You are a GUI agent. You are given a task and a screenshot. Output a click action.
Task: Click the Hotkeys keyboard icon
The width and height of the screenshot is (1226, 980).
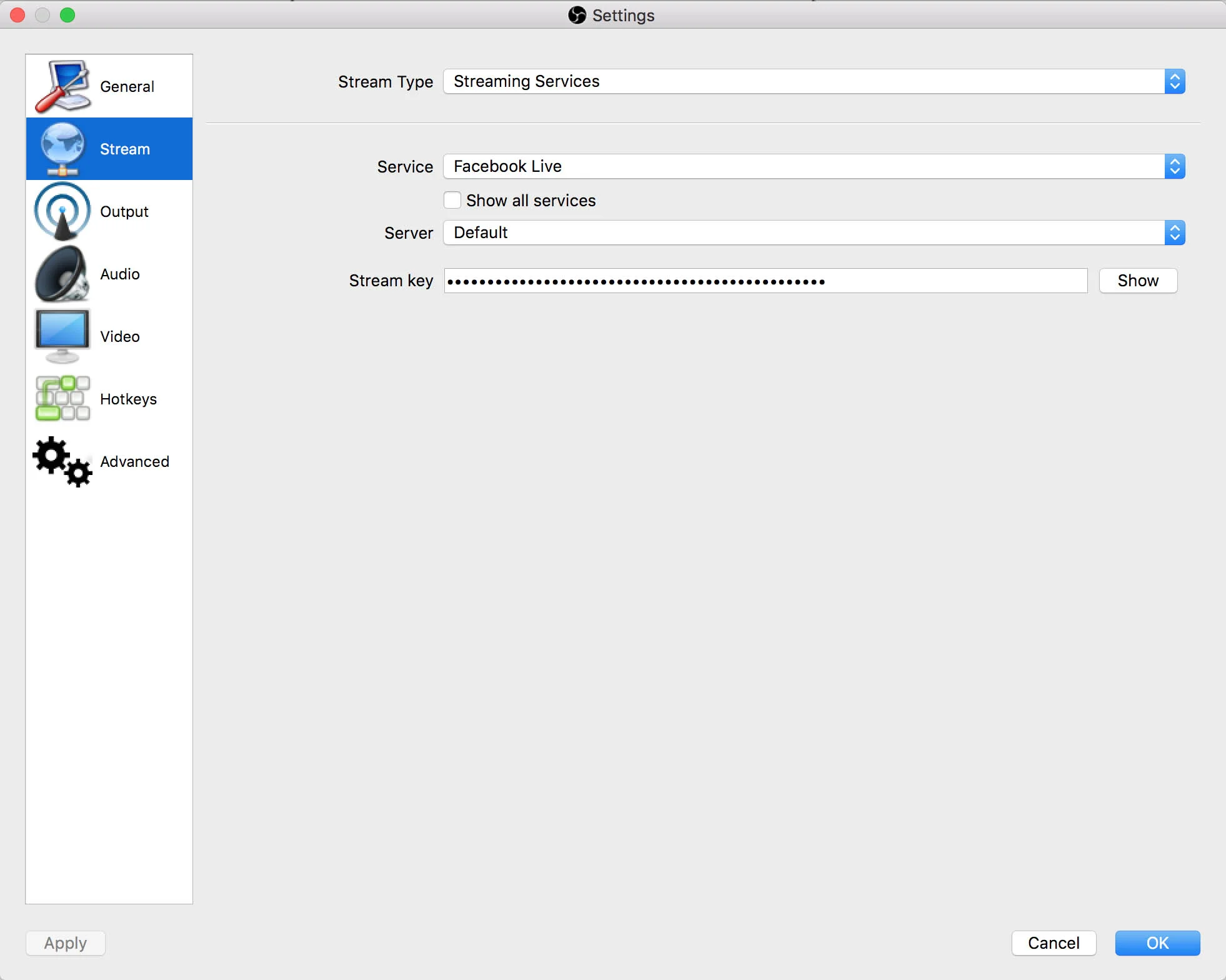[x=62, y=399]
